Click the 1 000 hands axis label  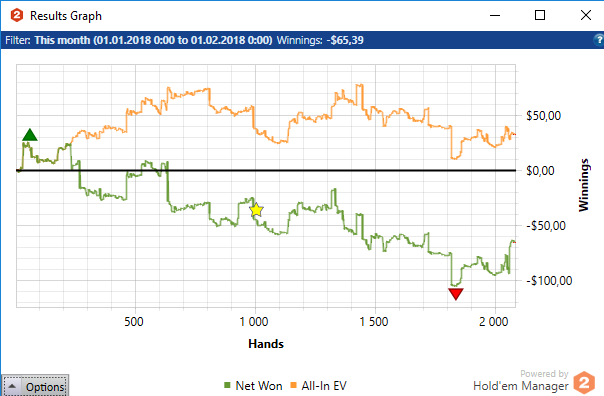pyautogui.click(x=254, y=322)
